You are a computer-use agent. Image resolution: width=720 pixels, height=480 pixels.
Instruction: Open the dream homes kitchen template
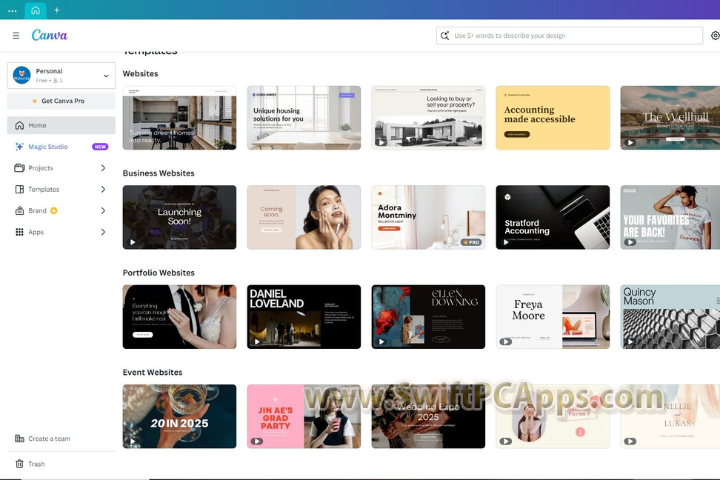click(180, 118)
